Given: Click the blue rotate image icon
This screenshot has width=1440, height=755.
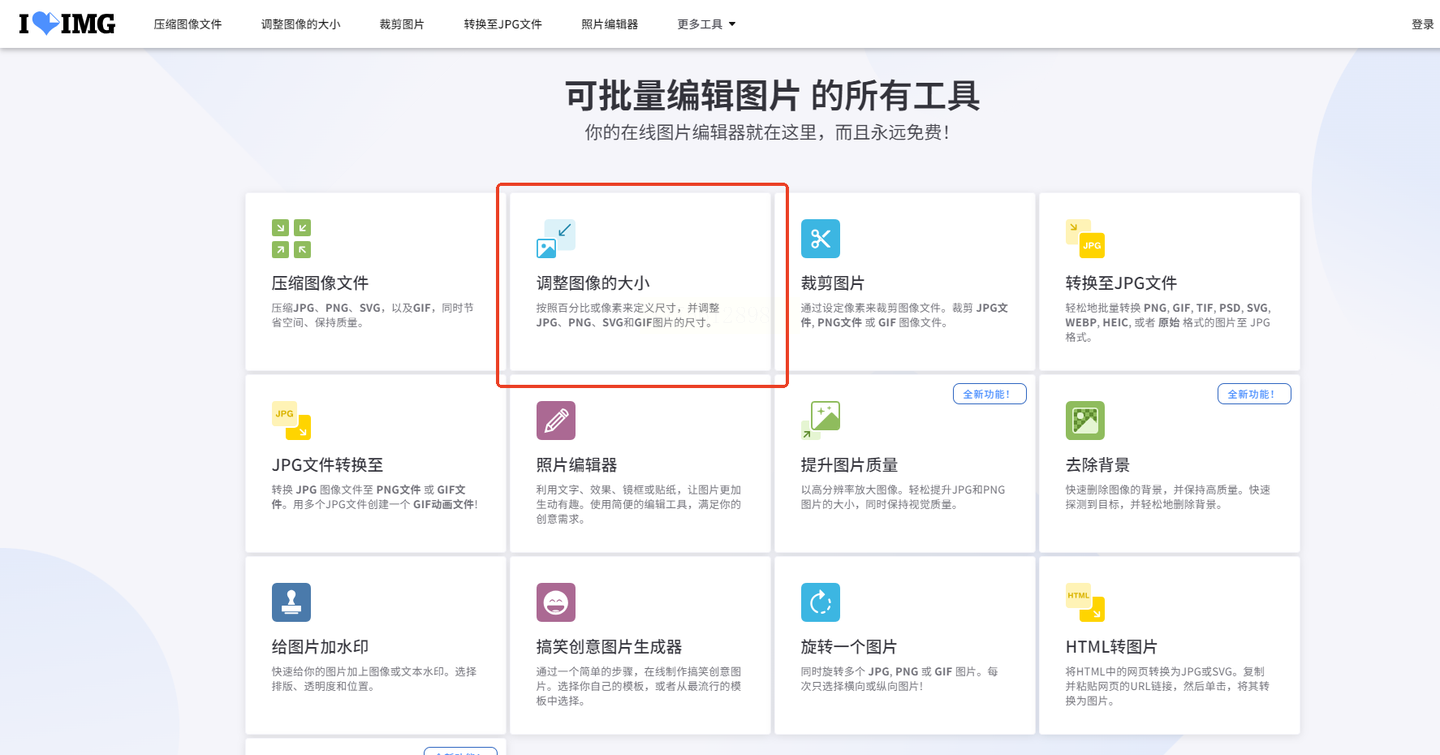Looking at the screenshot, I should tap(820, 603).
